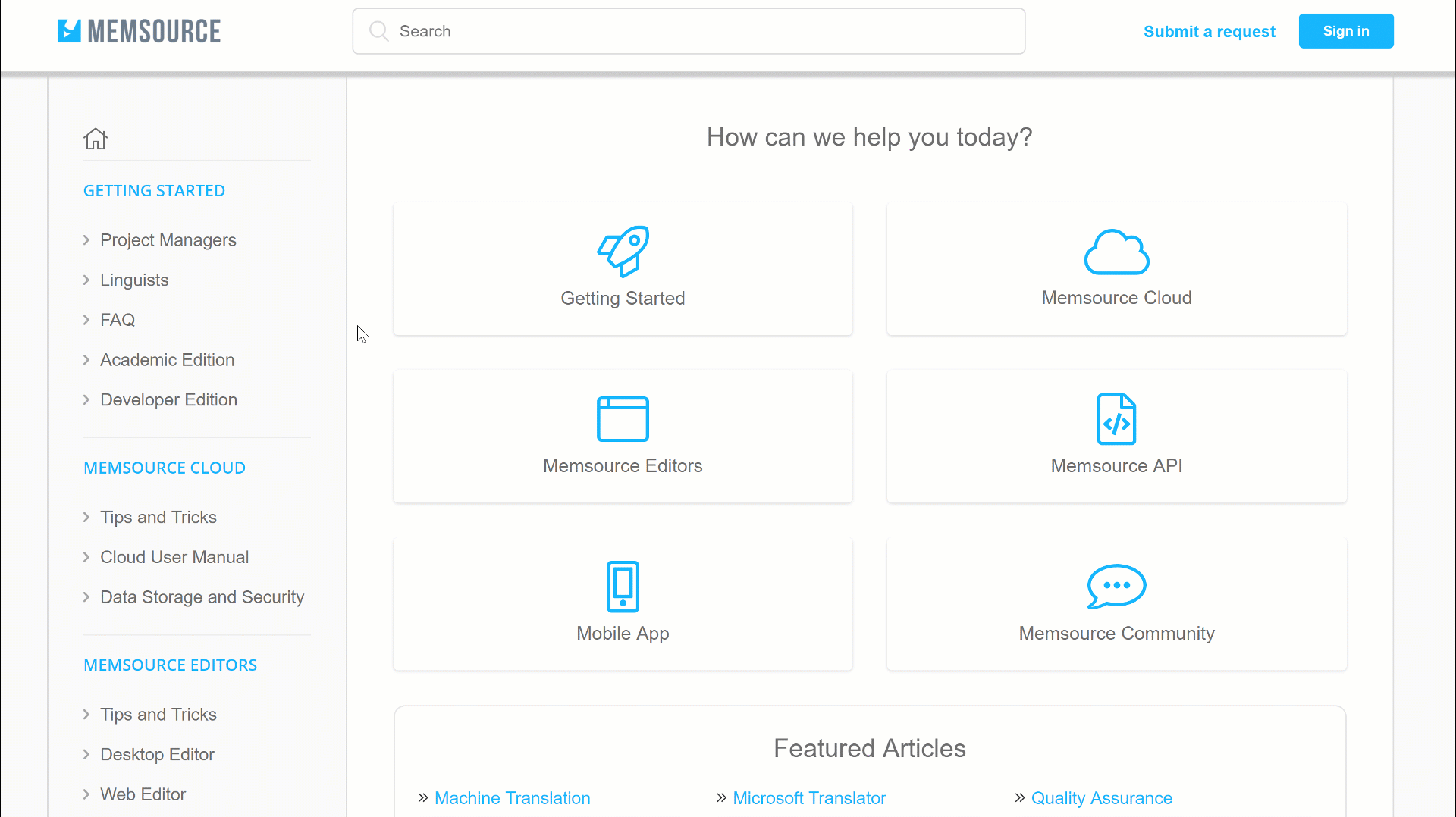Open Data Storage and Security in the sidebar
Image resolution: width=1456 pixels, height=817 pixels.
pos(202,597)
